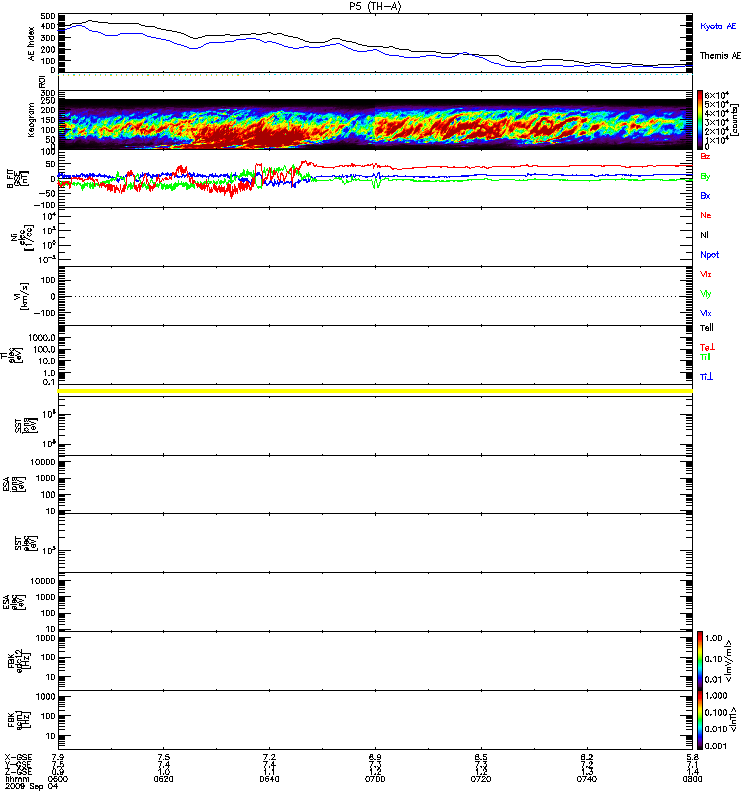Click the red Vix velocity legend label
Image resolution: width=750 pixels, height=800 pixels.
[706, 274]
